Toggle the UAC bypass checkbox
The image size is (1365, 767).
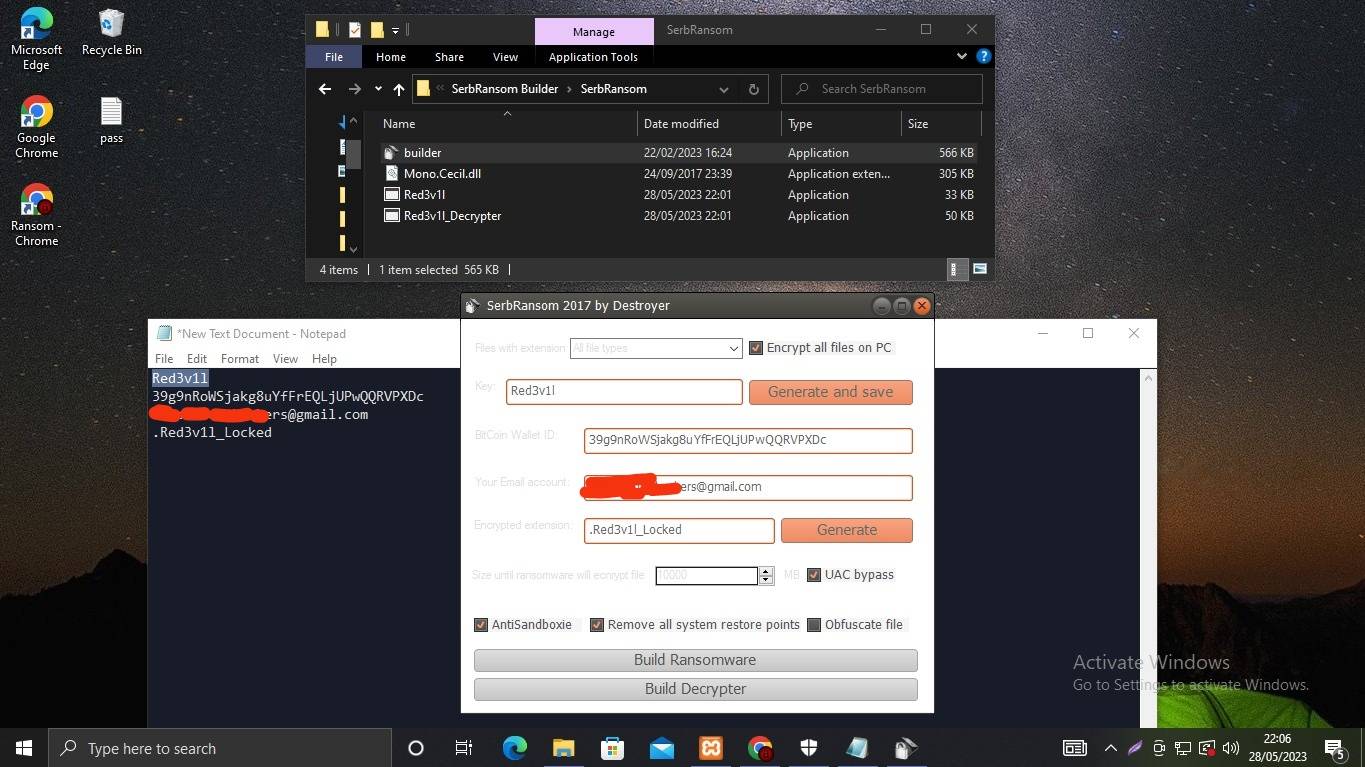[x=814, y=575]
